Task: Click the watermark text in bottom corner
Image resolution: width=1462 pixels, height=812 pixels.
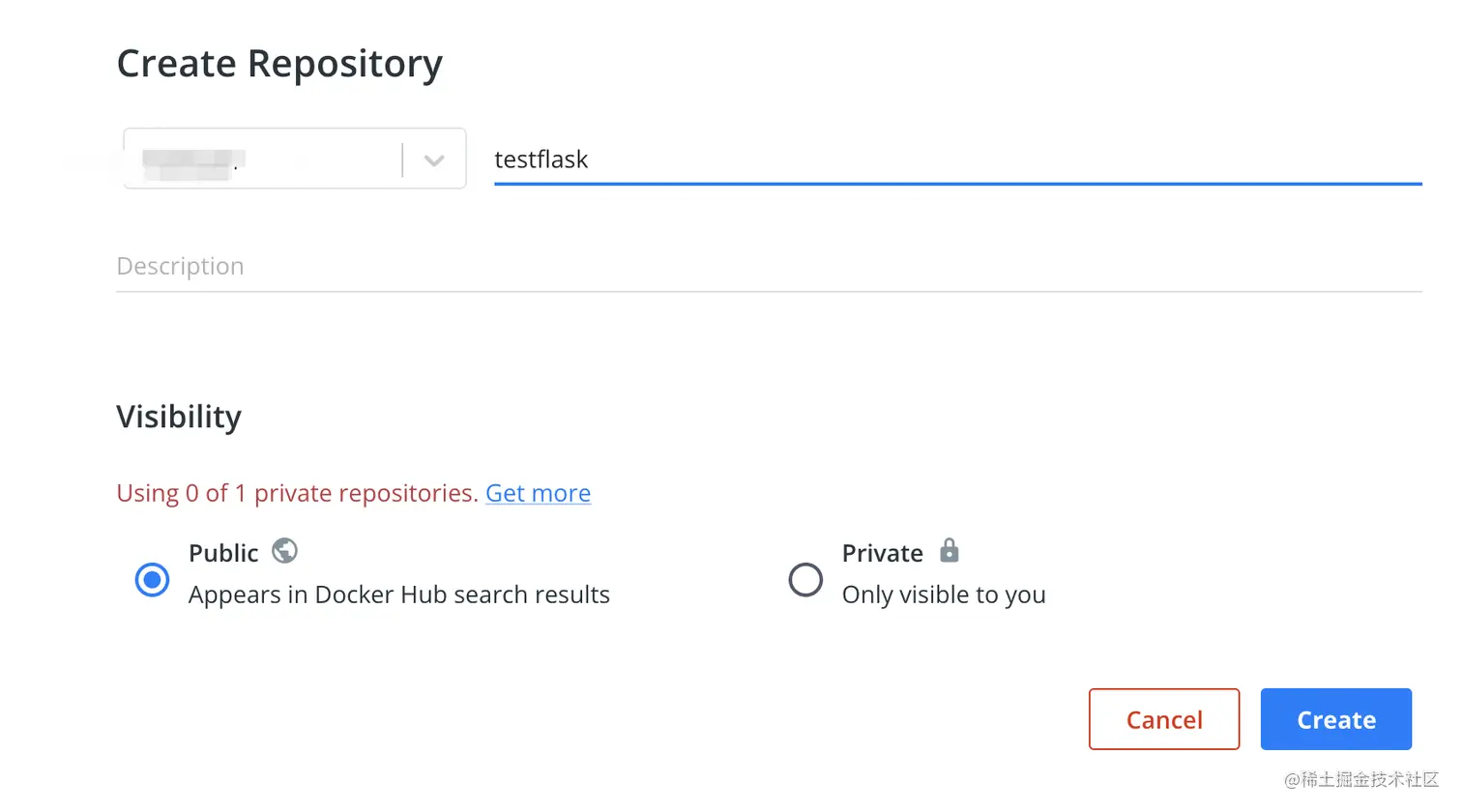Action: (1360, 779)
